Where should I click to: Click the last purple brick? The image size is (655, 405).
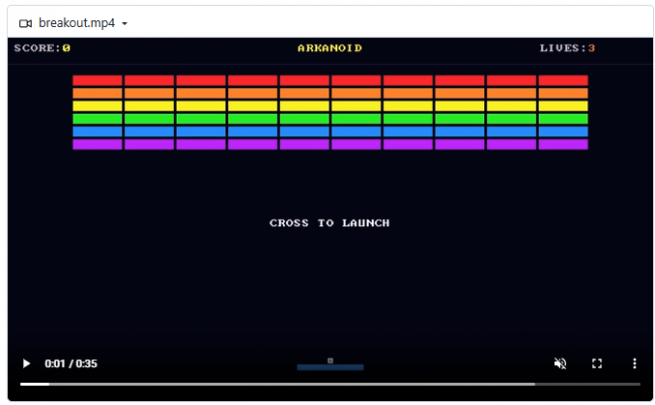pyautogui.click(x=563, y=144)
